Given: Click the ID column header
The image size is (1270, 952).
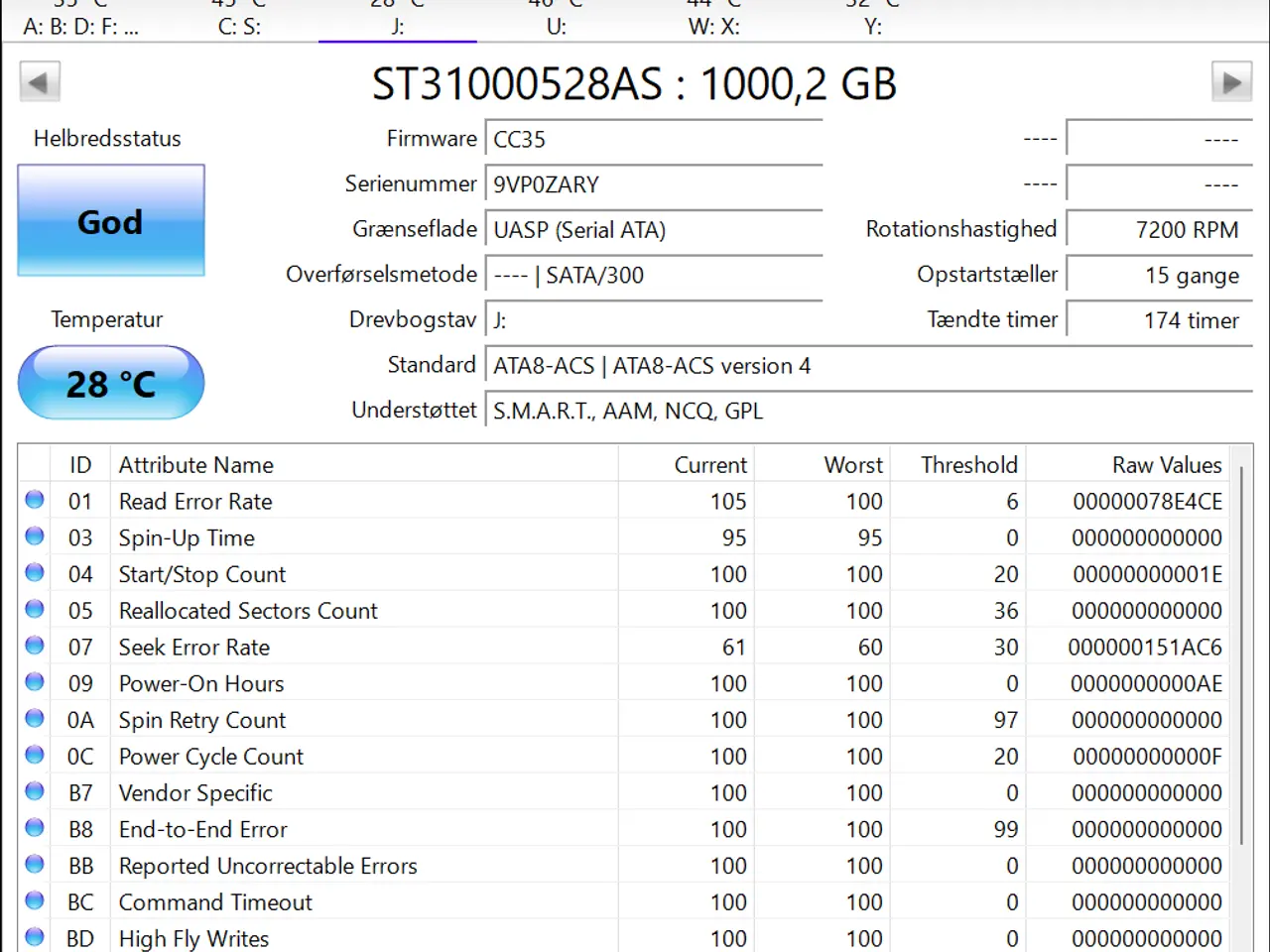Looking at the screenshot, I should 80,465.
